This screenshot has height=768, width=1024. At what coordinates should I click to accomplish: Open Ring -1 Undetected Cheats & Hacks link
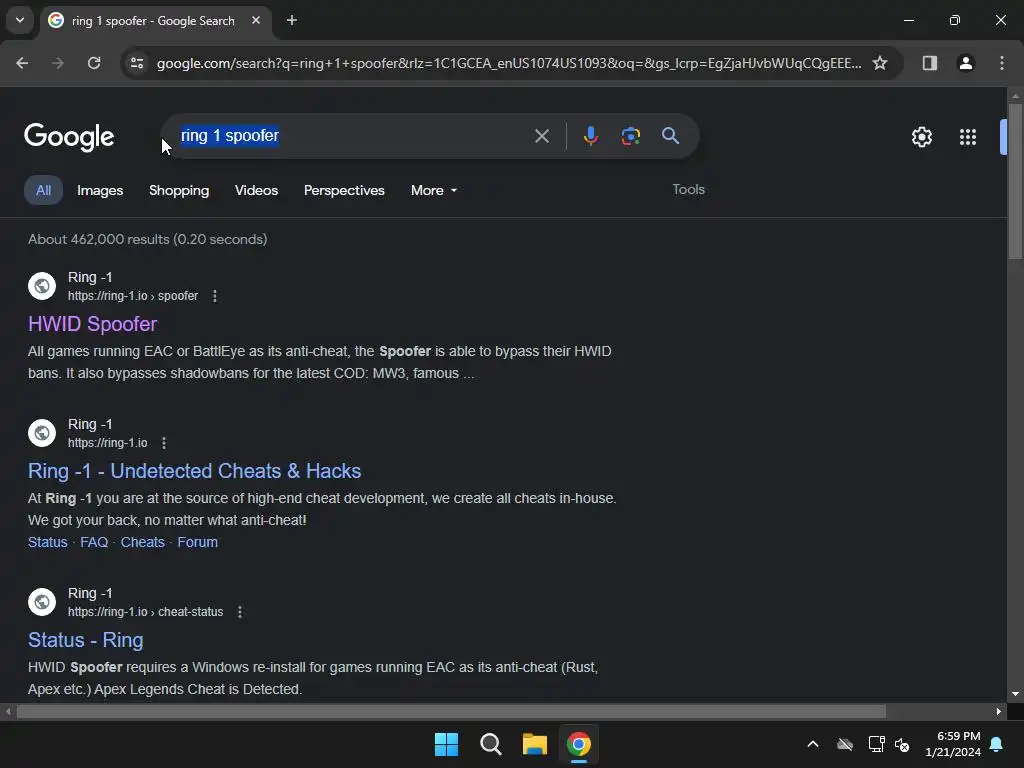(x=195, y=471)
